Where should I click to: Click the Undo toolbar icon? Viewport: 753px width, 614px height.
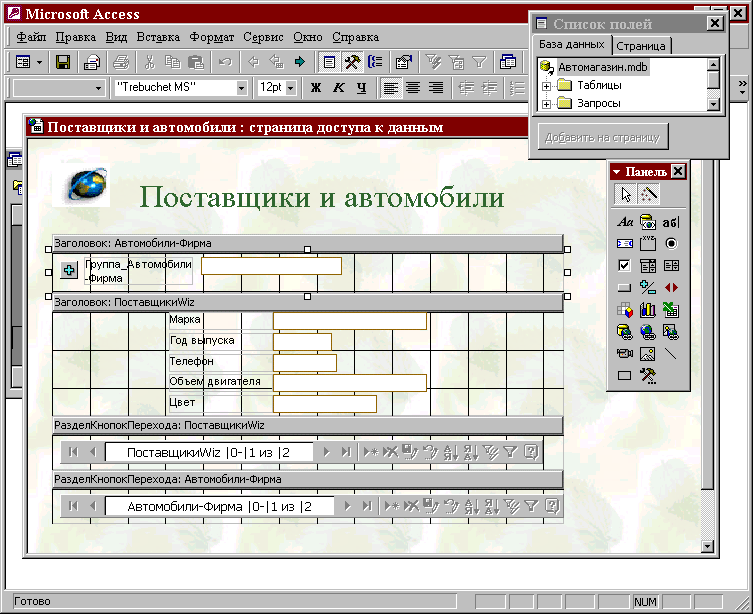point(225,62)
